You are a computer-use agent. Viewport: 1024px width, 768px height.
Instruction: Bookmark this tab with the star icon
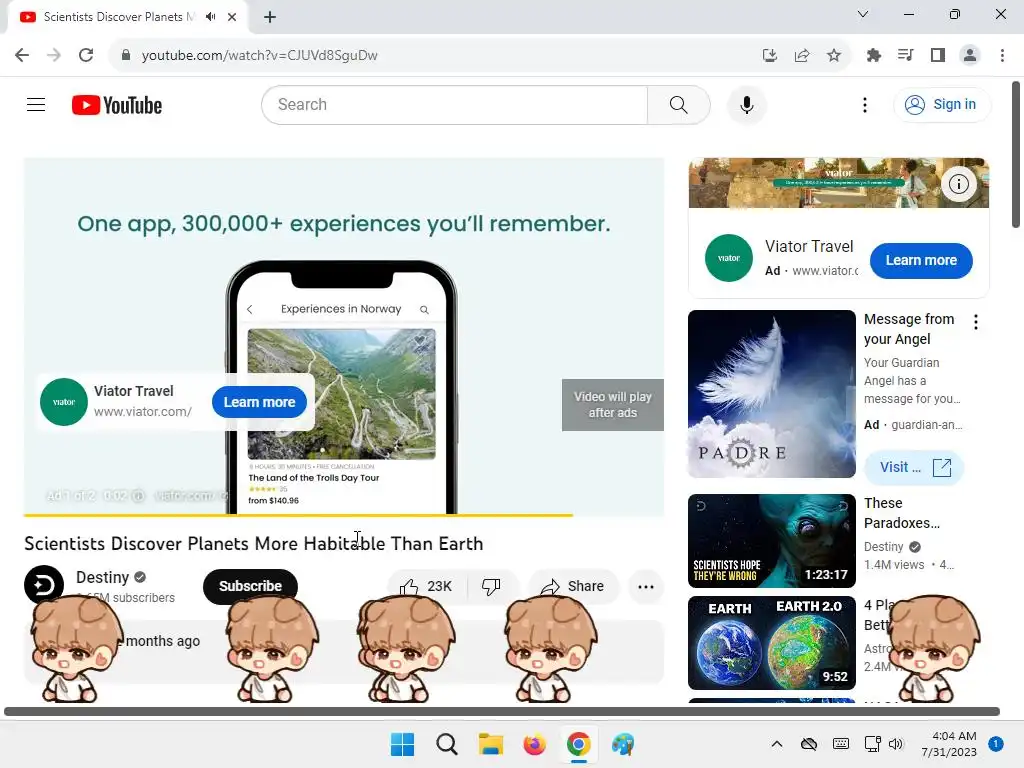point(834,55)
